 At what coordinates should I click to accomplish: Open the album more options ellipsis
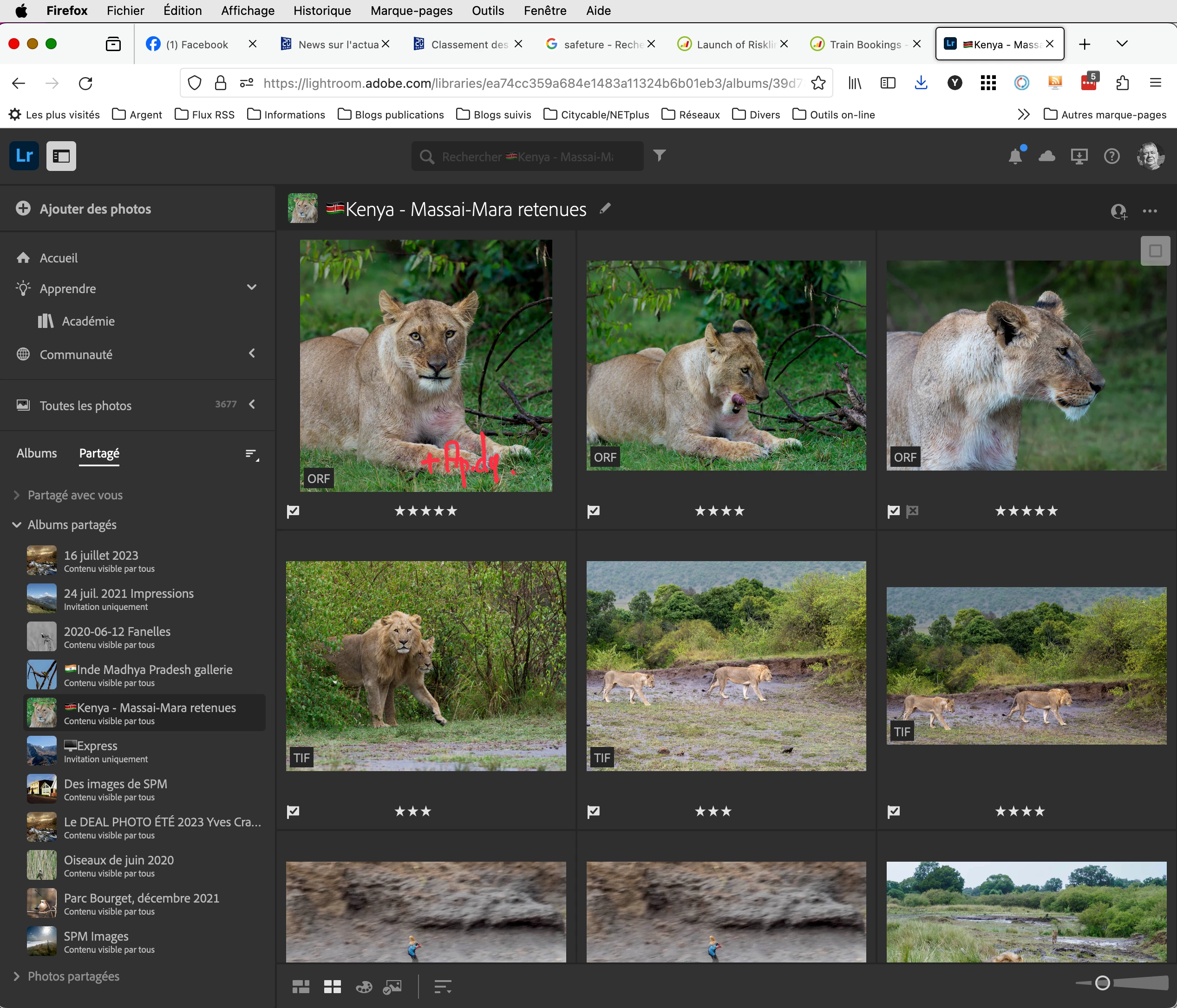1150,211
